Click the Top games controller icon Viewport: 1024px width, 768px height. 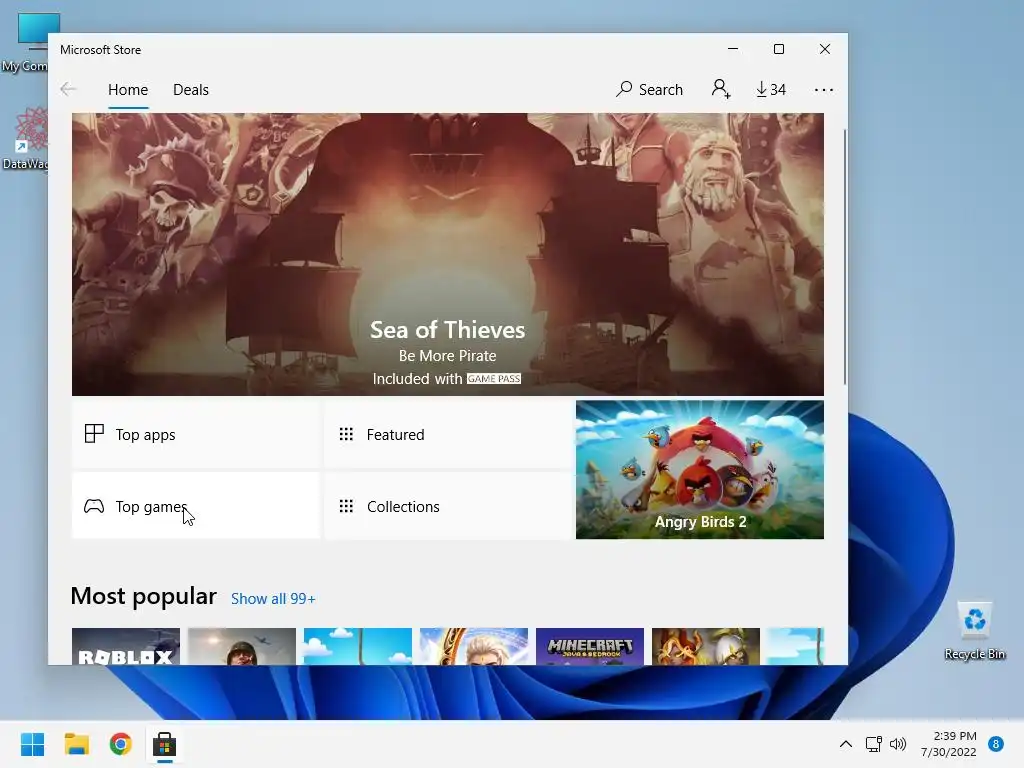click(94, 506)
